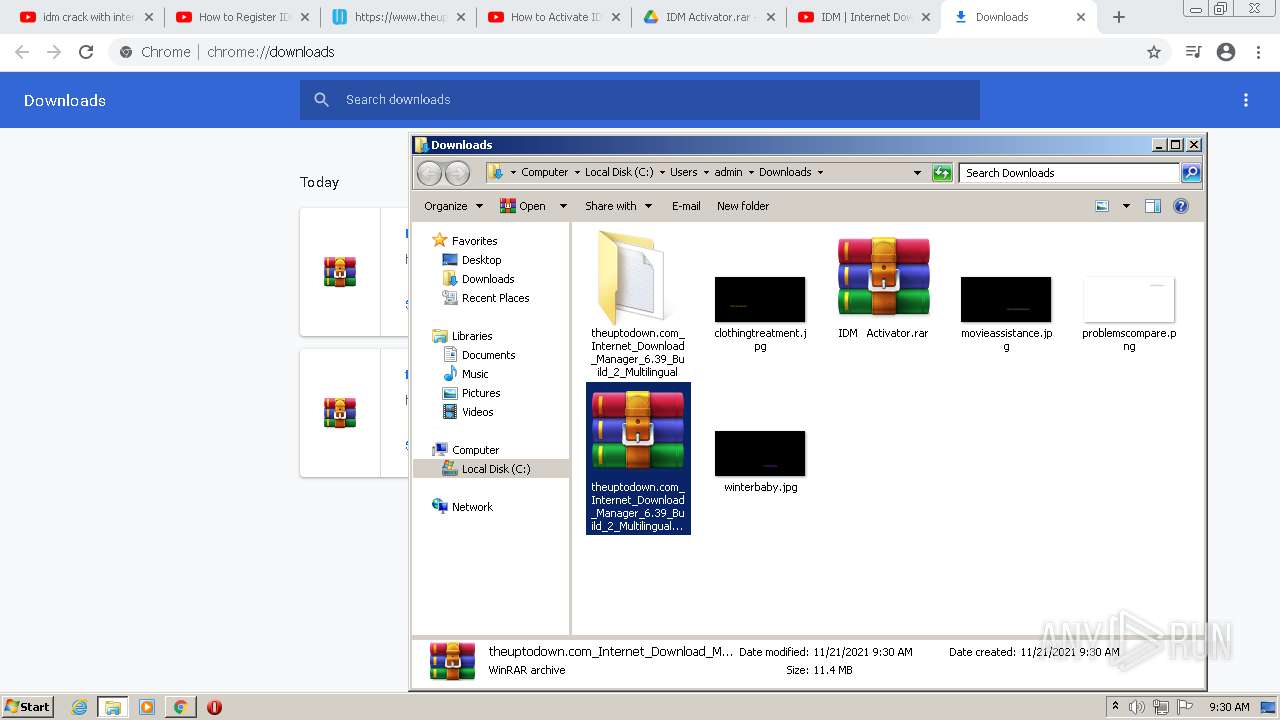Open view options dropdown arrow
Viewport: 1280px width, 720px height.
point(1126,206)
